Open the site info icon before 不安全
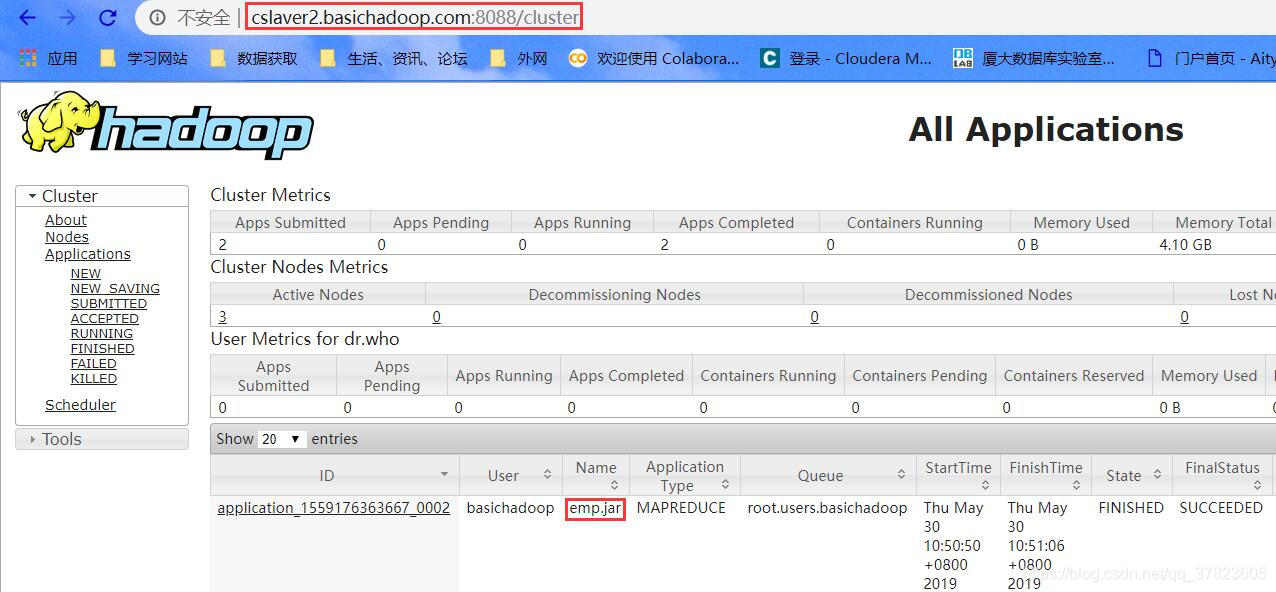The image size is (1276, 592). pos(157,17)
